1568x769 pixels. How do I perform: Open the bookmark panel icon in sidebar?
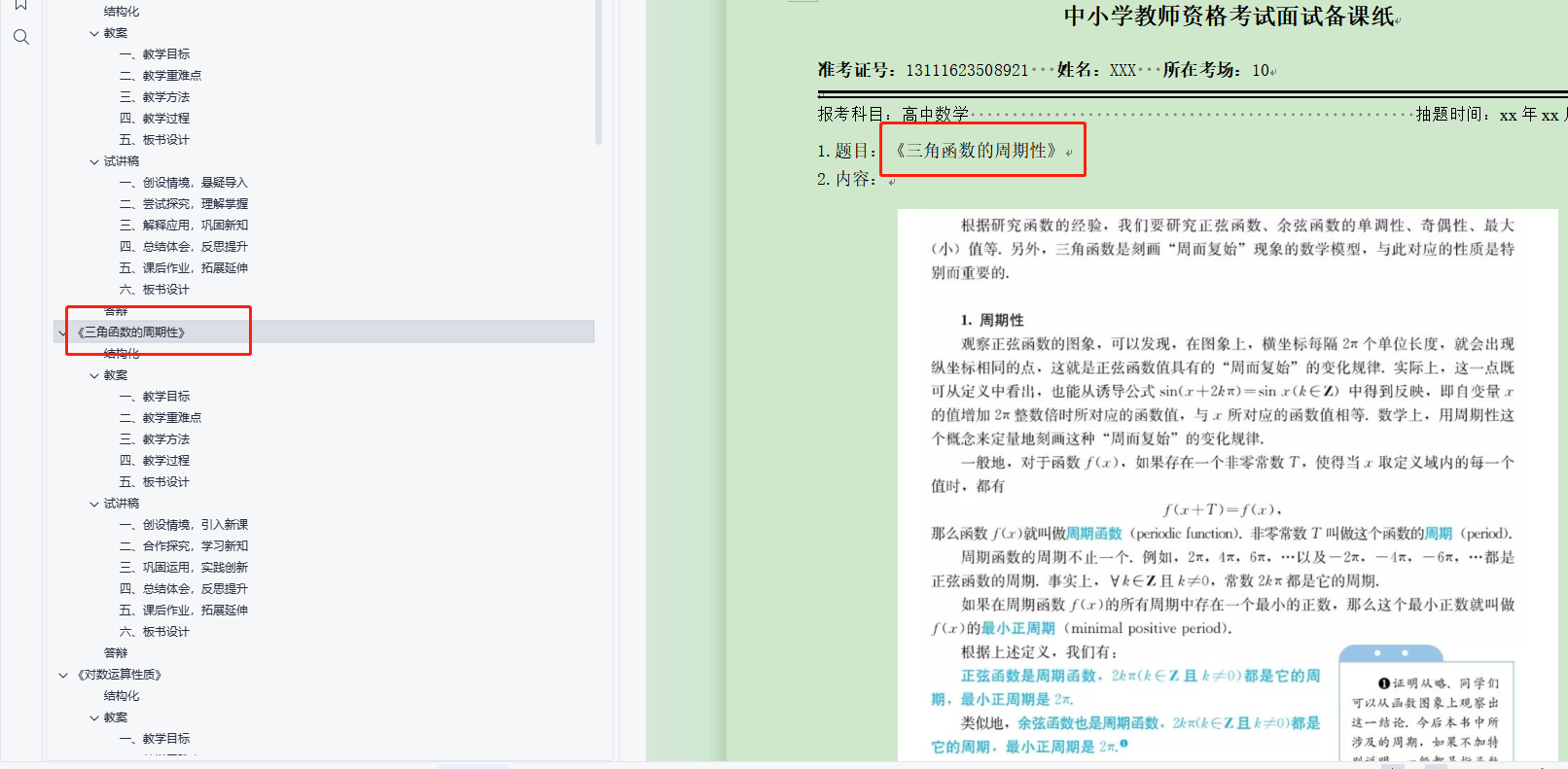point(20,5)
